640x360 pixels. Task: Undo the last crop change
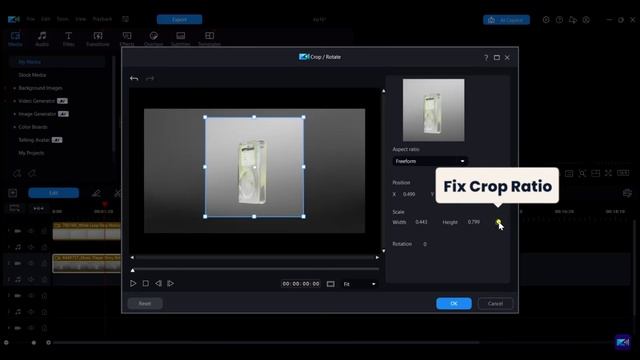point(134,78)
